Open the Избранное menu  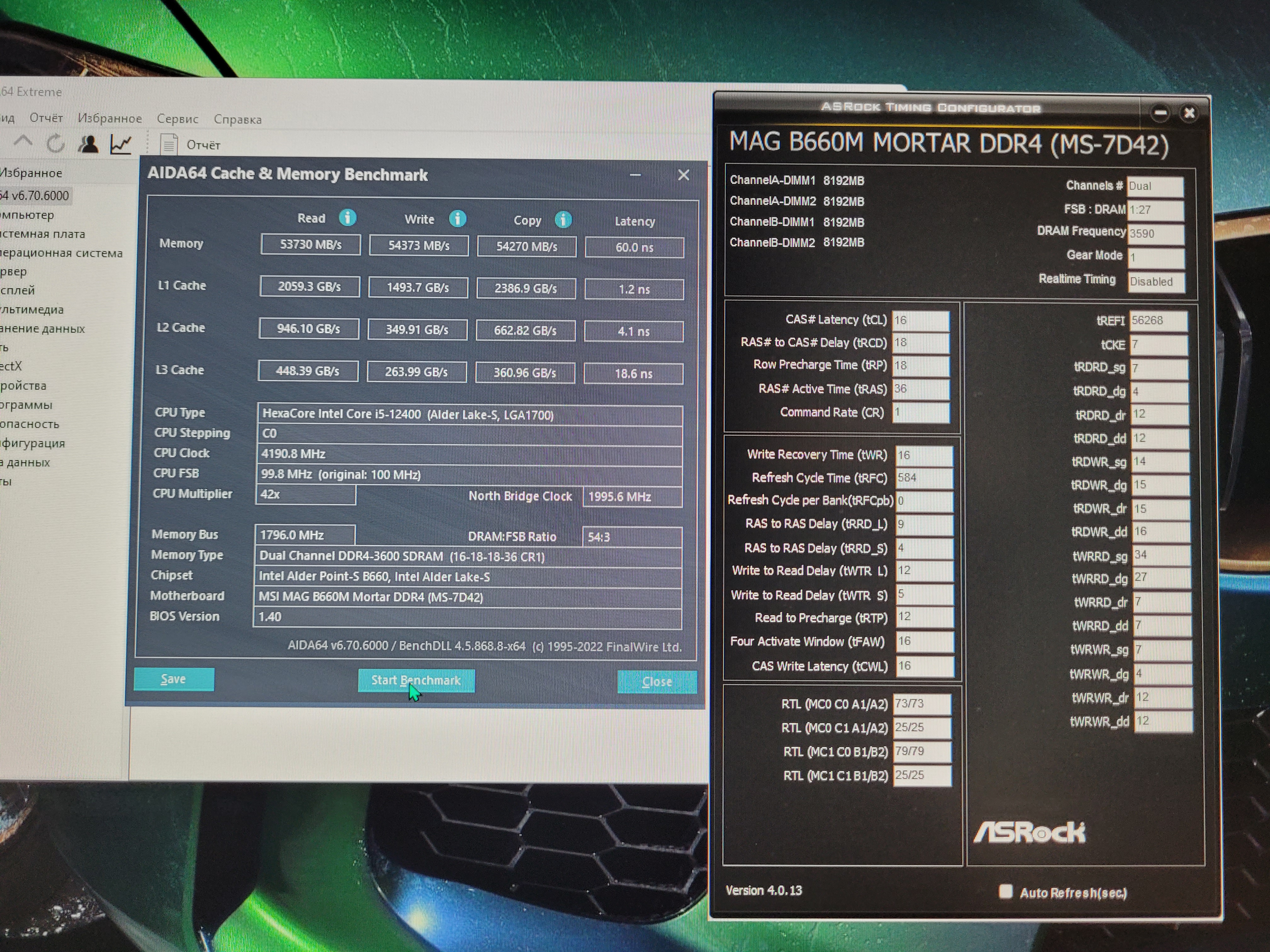[110, 118]
